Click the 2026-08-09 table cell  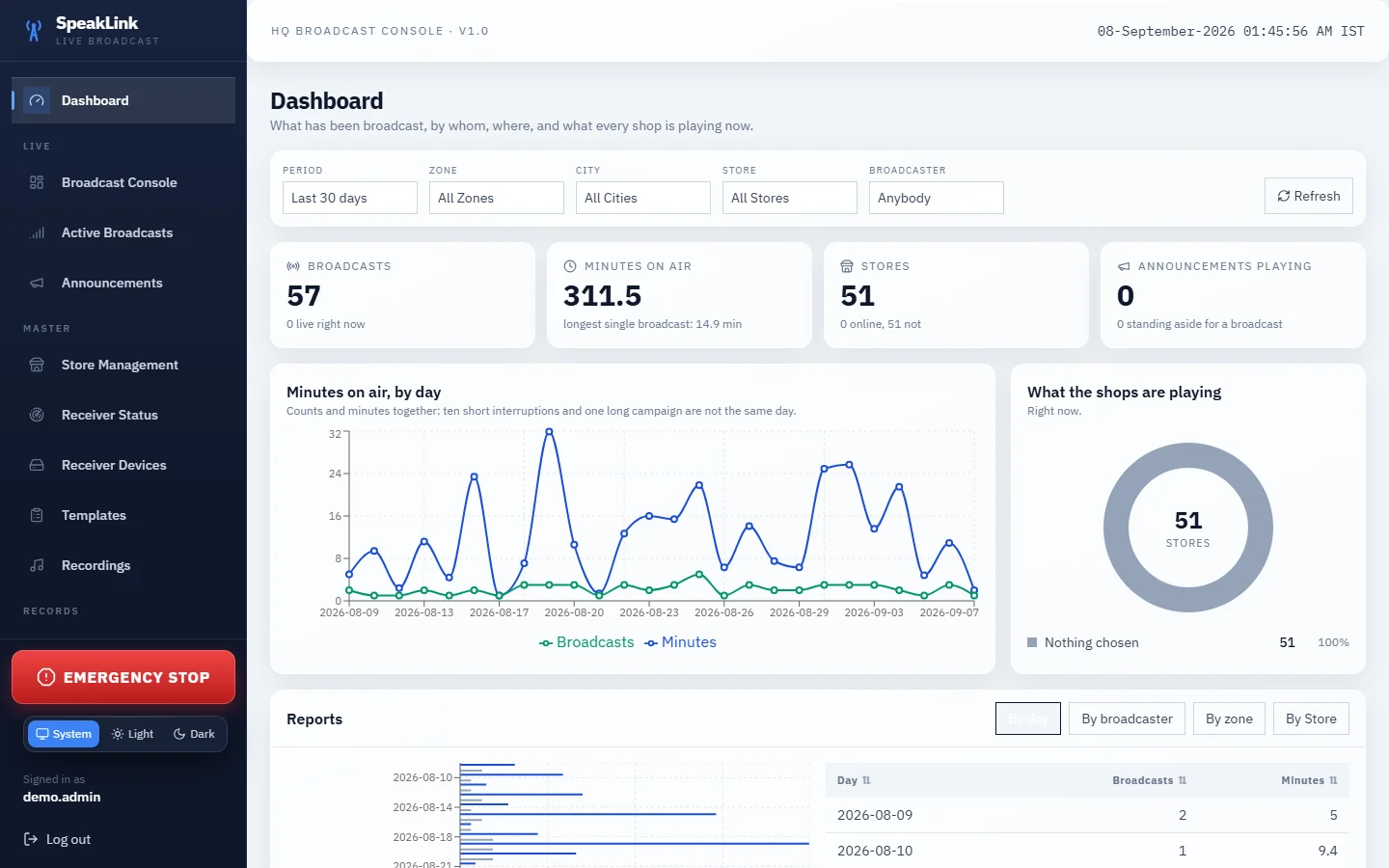[875, 815]
